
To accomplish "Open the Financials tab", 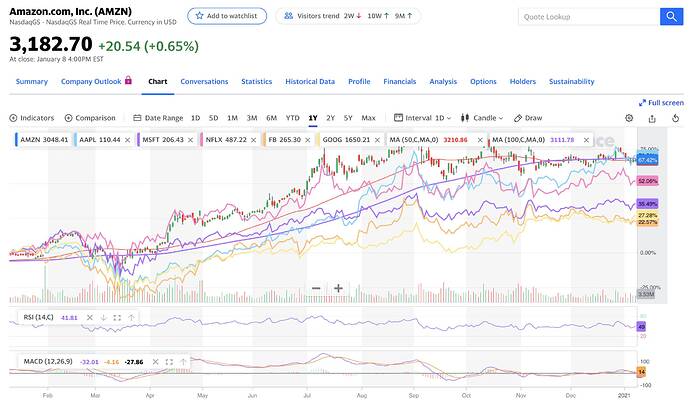I will pos(400,81).
